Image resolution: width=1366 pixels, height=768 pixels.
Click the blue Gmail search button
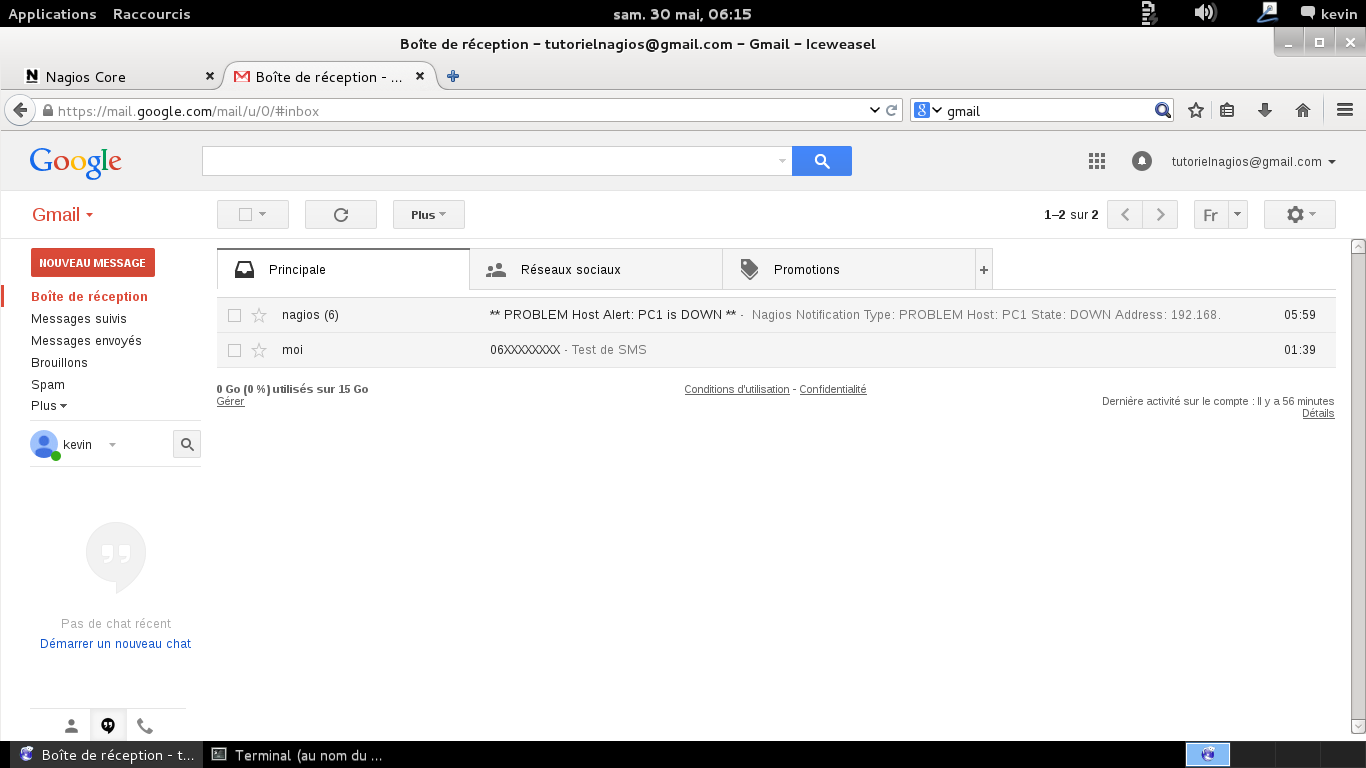point(822,161)
